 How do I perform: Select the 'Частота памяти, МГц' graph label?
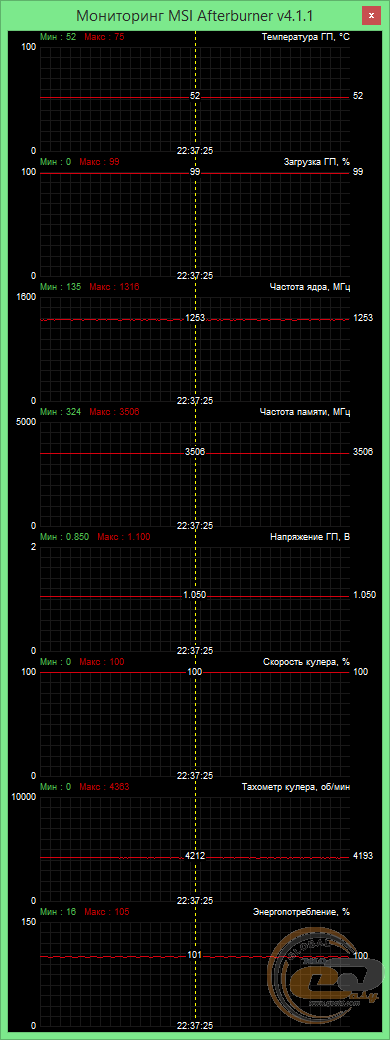(x=305, y=412)
